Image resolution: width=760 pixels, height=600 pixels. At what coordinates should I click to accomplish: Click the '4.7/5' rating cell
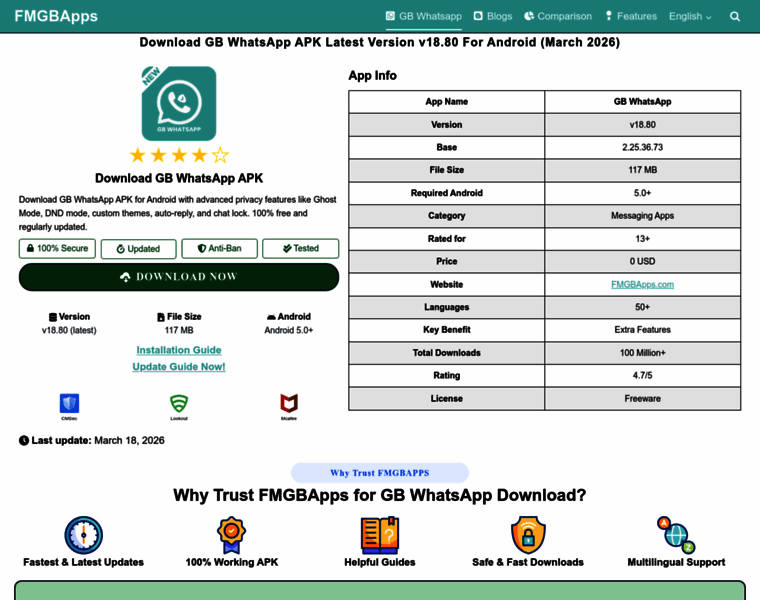[642, 376]
